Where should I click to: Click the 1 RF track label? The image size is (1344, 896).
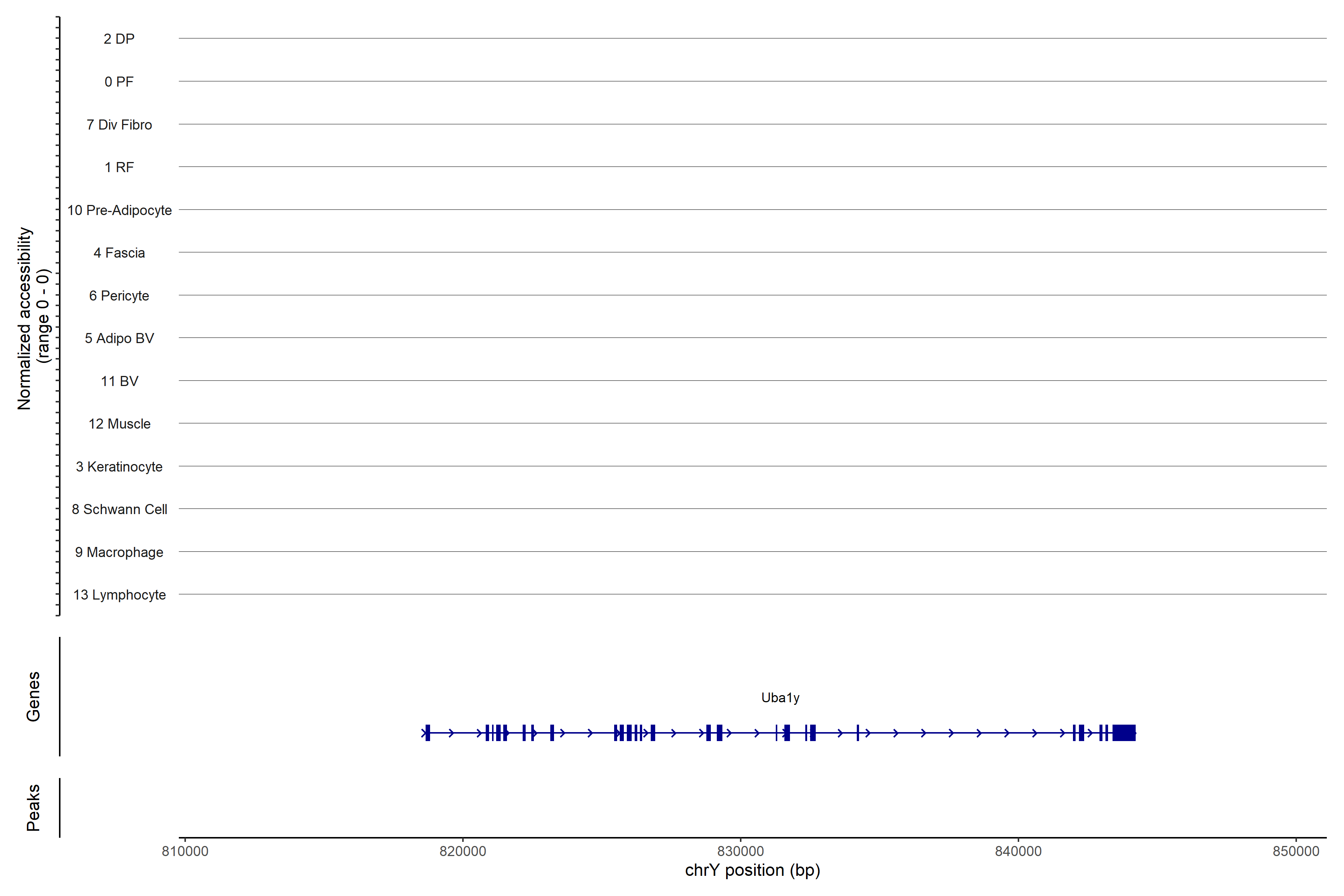tap(119, 167)
